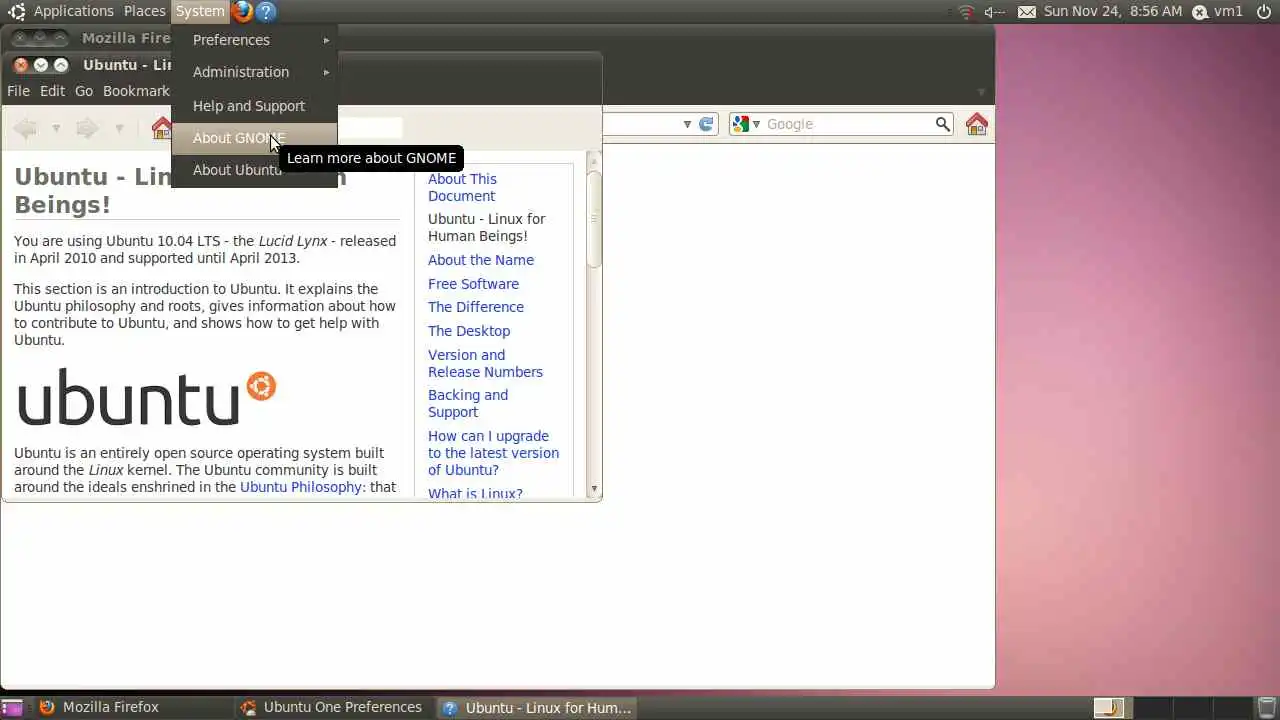Click the sidebar scroll down arrow
This screenshot has width=1280, height=720.
594,489
